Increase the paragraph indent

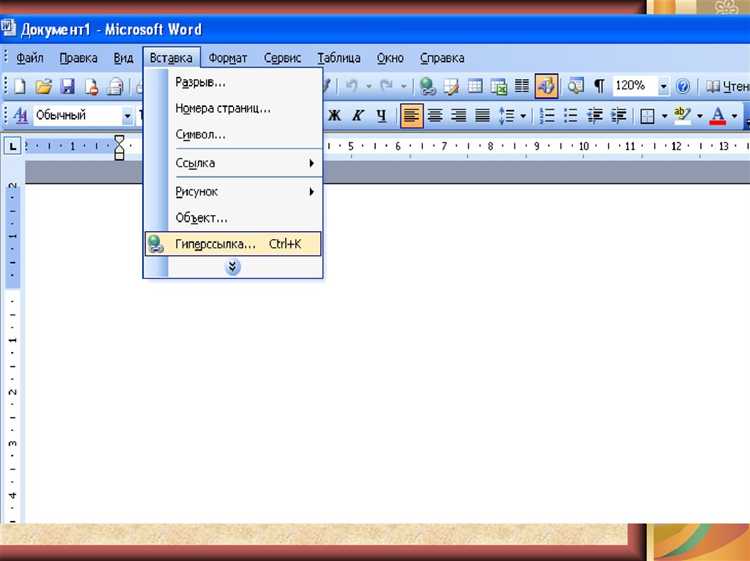pyautogui.click(x=618, y=115)
